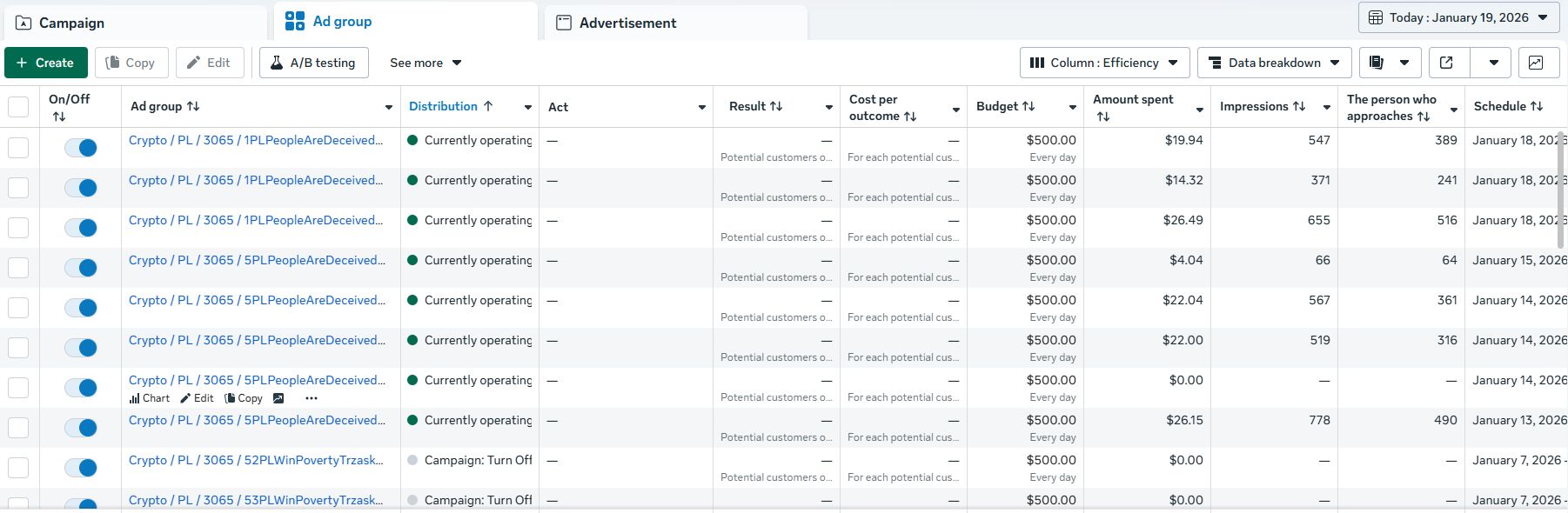Check the select-all checkbox in header

18,107
